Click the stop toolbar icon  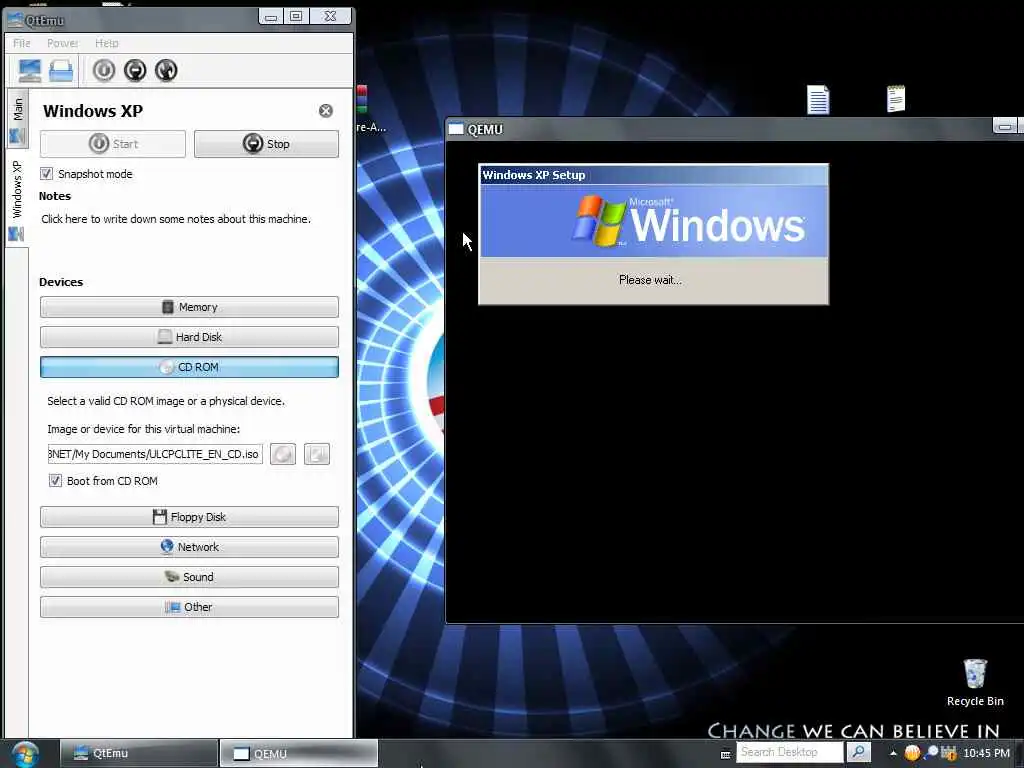(135, 70)
